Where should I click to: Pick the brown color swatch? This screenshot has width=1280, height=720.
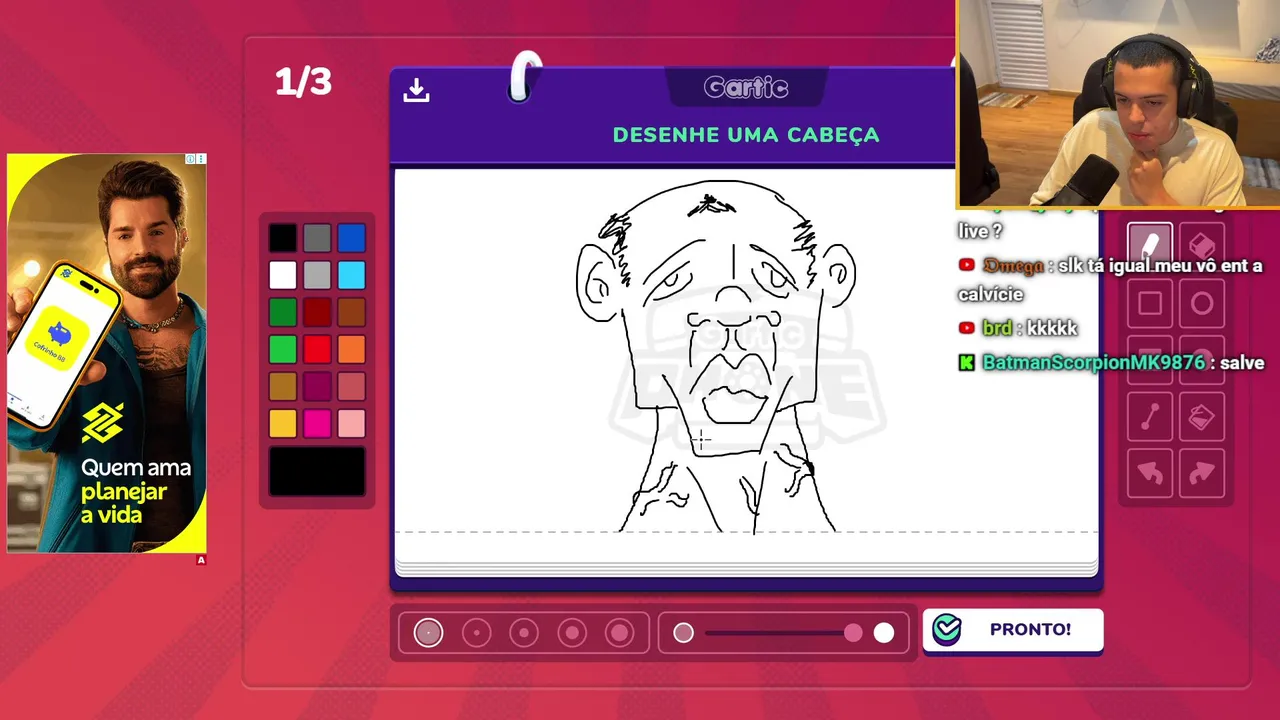(351, 312)
